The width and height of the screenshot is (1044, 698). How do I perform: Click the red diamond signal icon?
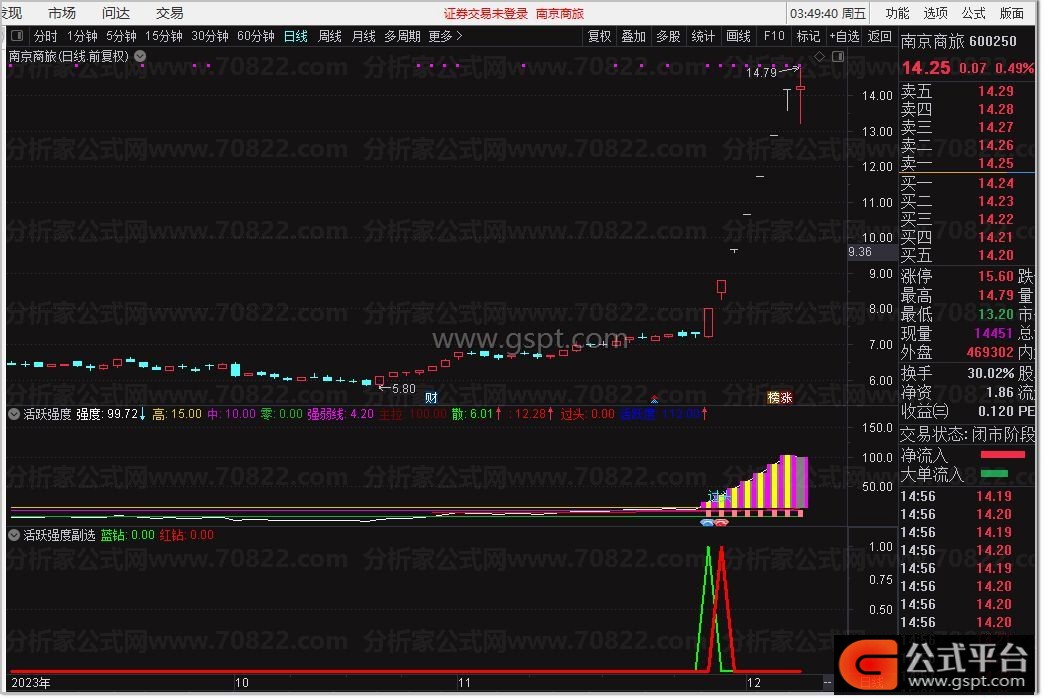point(722,523)
